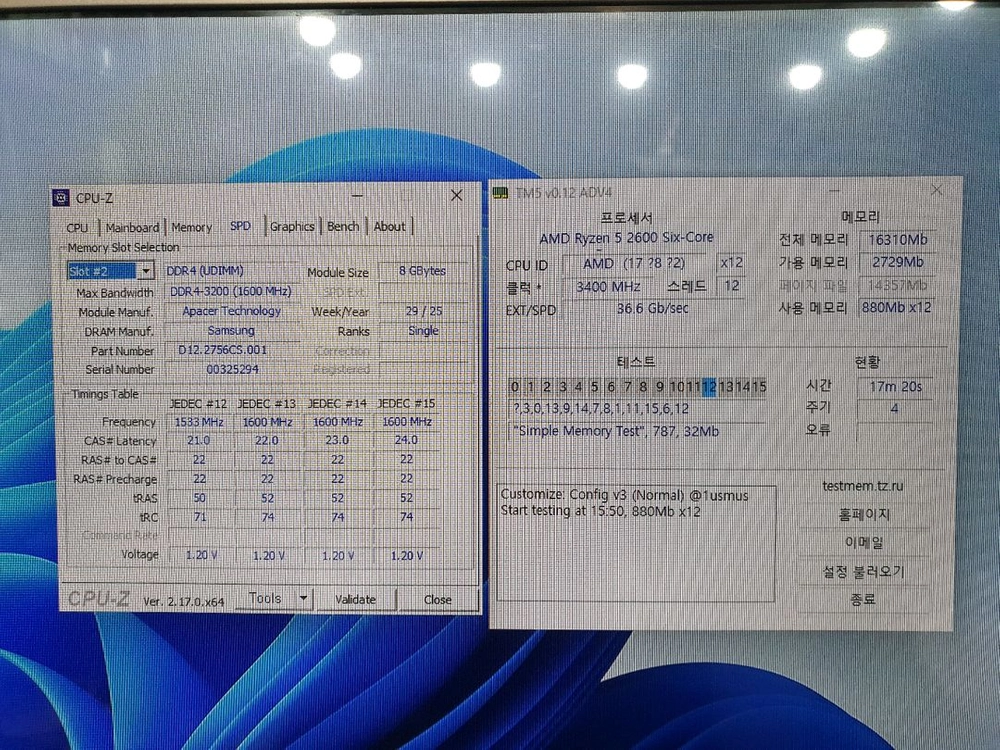Click the 3400 MHz clock field
The image size is (1000, 750).
tap(608, 287)
